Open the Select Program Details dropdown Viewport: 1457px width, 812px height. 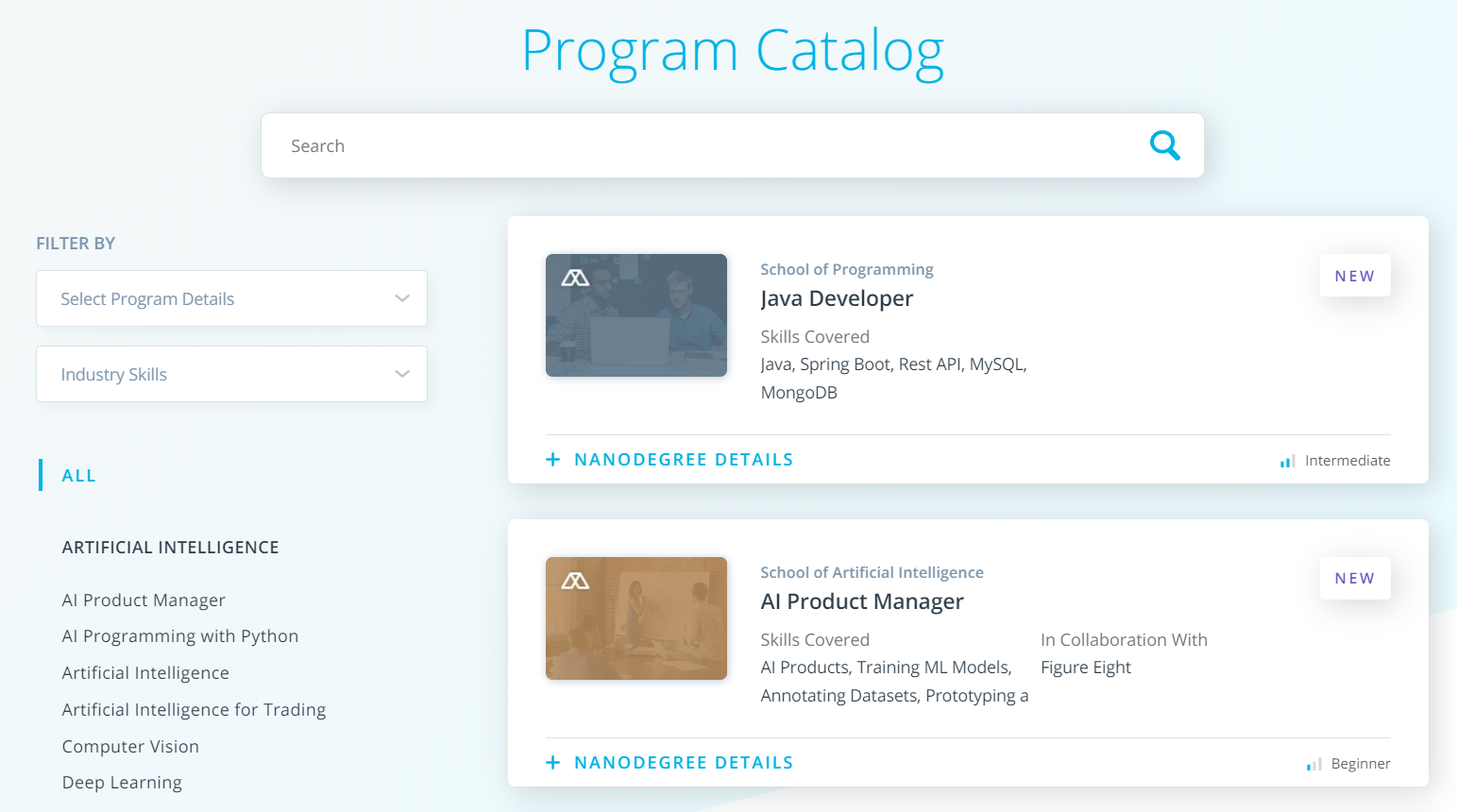[x=231, y=298]
